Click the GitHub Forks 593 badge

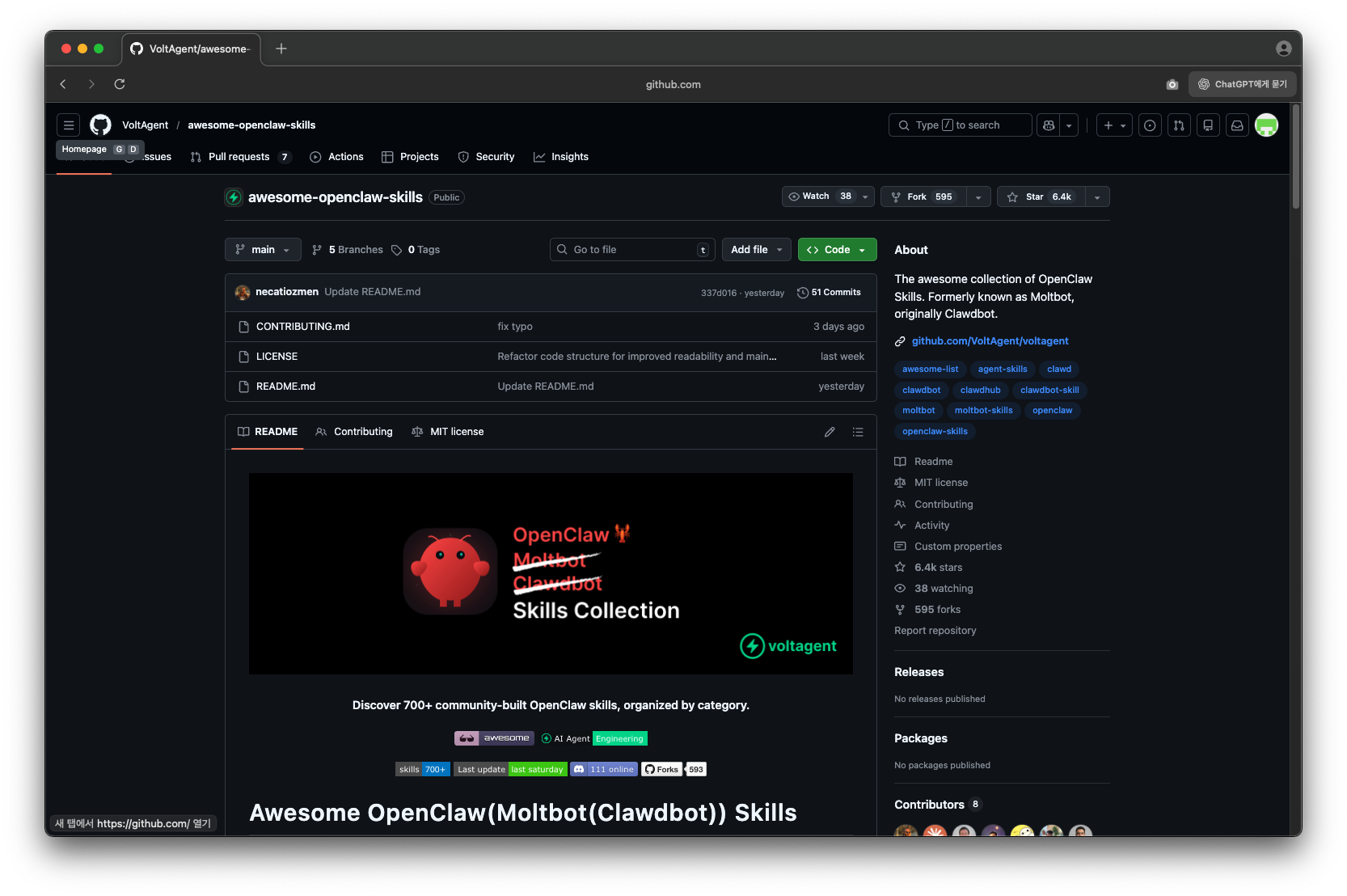click(x=673, y=769)
